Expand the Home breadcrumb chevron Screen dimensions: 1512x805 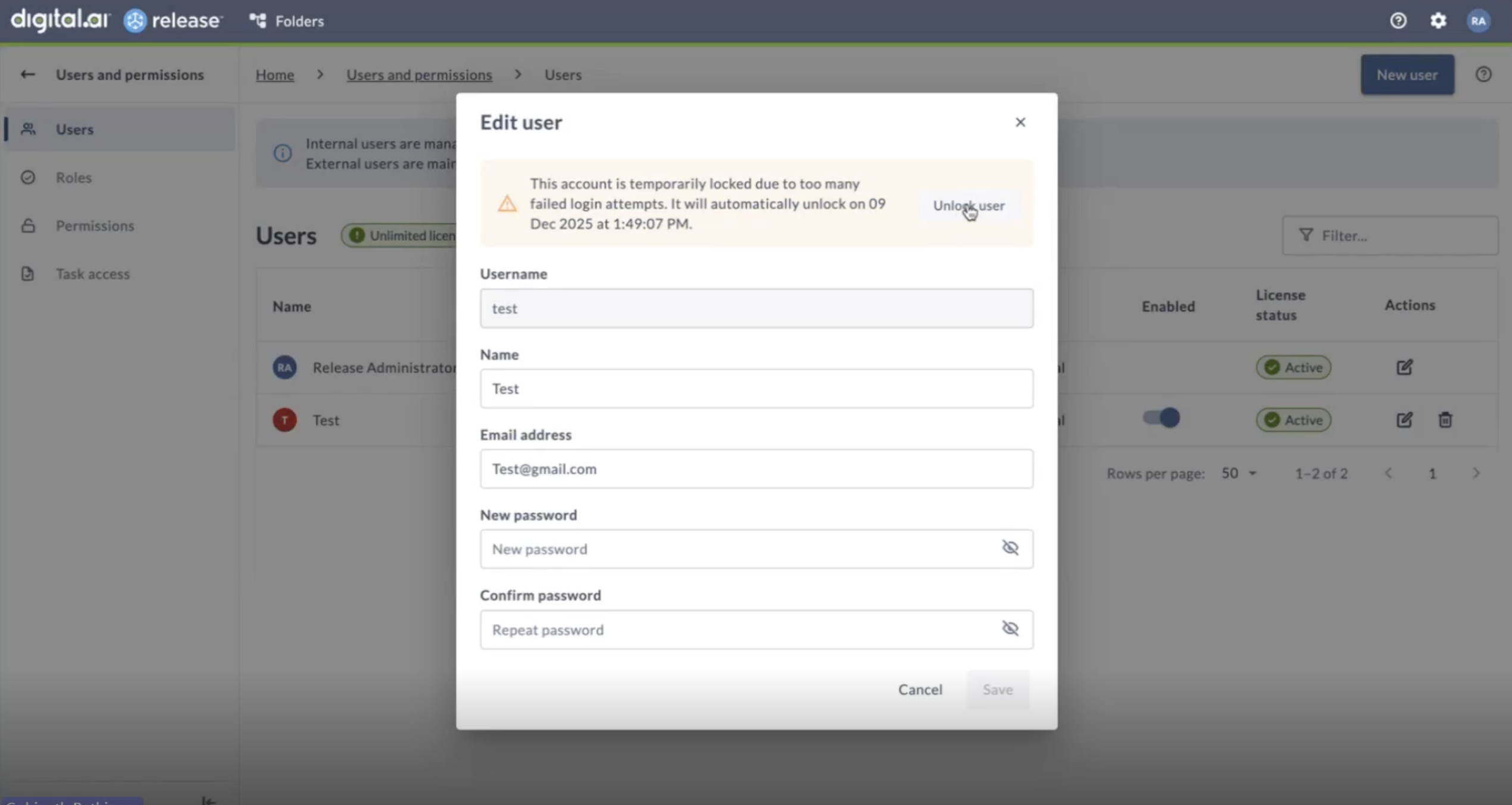tap(320, 74)
